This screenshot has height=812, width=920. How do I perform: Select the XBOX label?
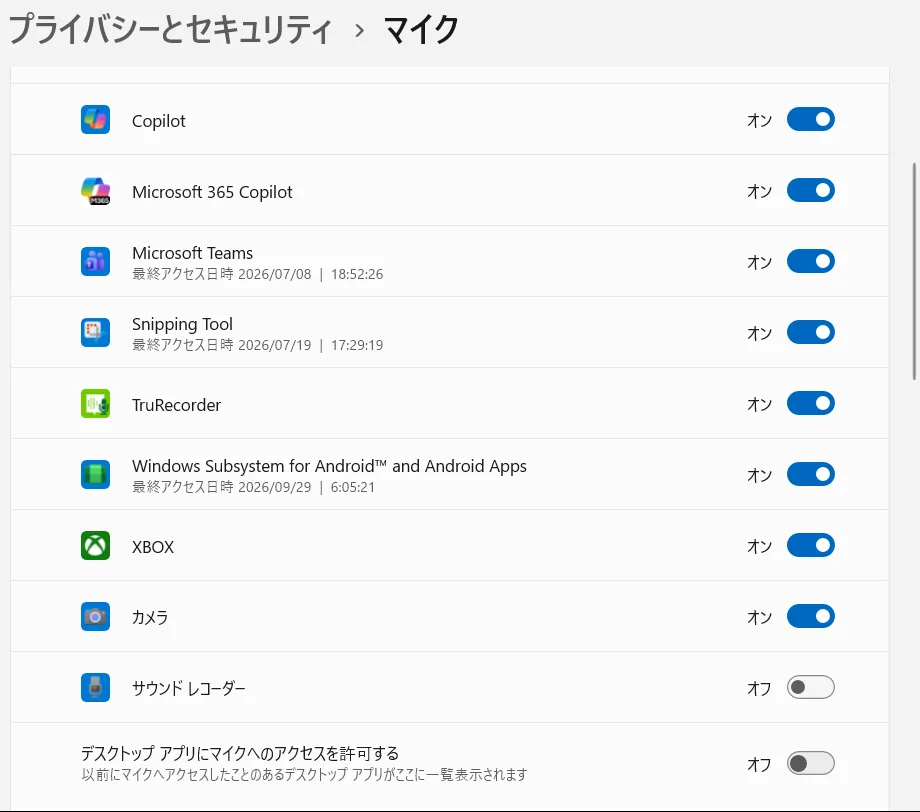153,547
